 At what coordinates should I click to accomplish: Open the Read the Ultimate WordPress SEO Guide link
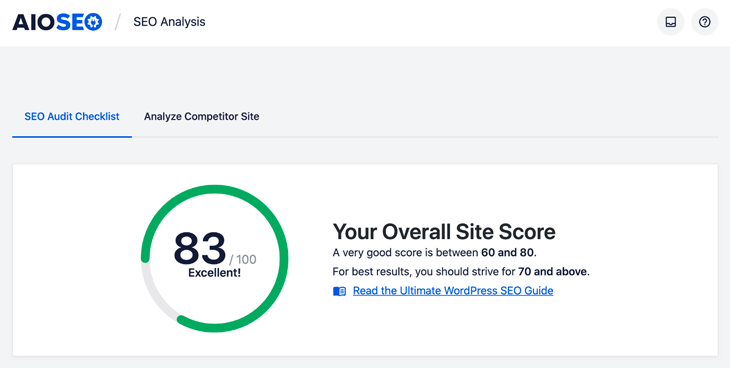[x=453, y=291]
